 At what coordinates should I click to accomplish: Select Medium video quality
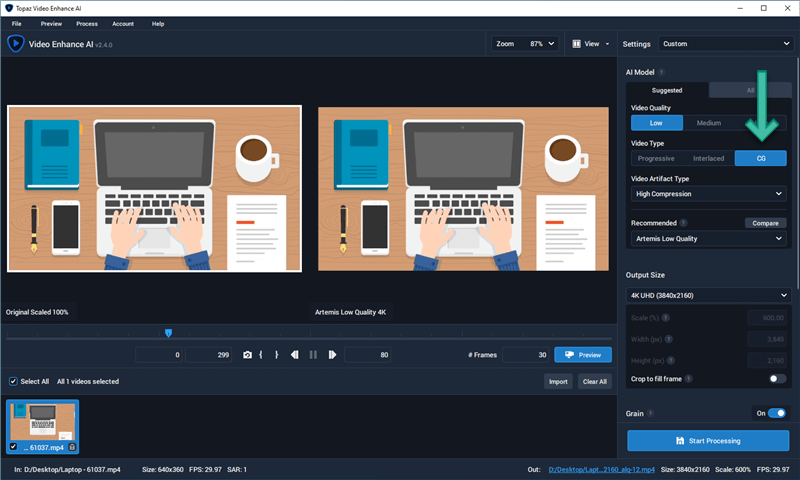click(709, 123)
